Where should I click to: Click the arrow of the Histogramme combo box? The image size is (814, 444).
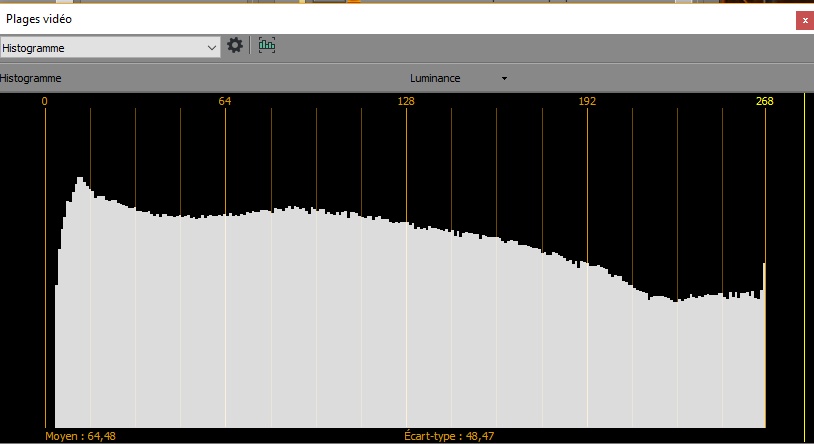[211, 47]
